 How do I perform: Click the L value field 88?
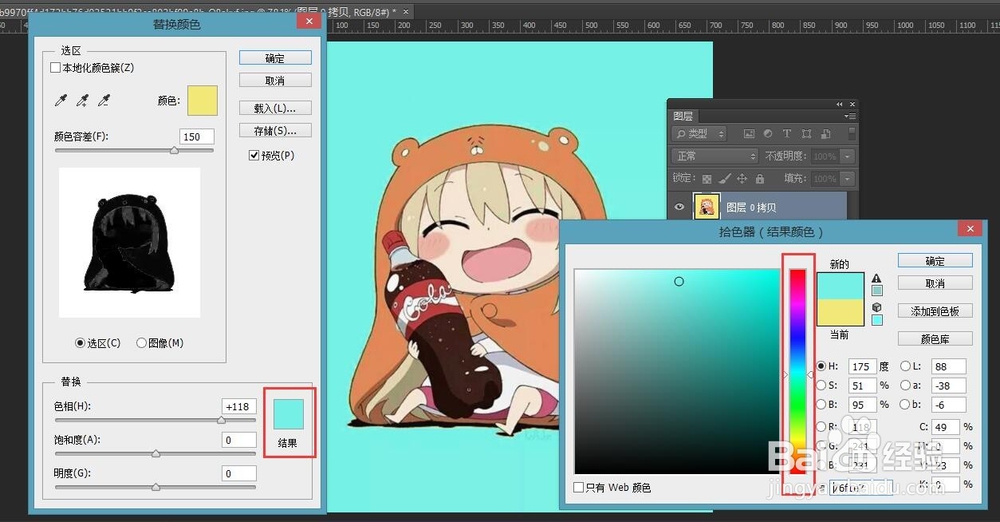(948, 366)
